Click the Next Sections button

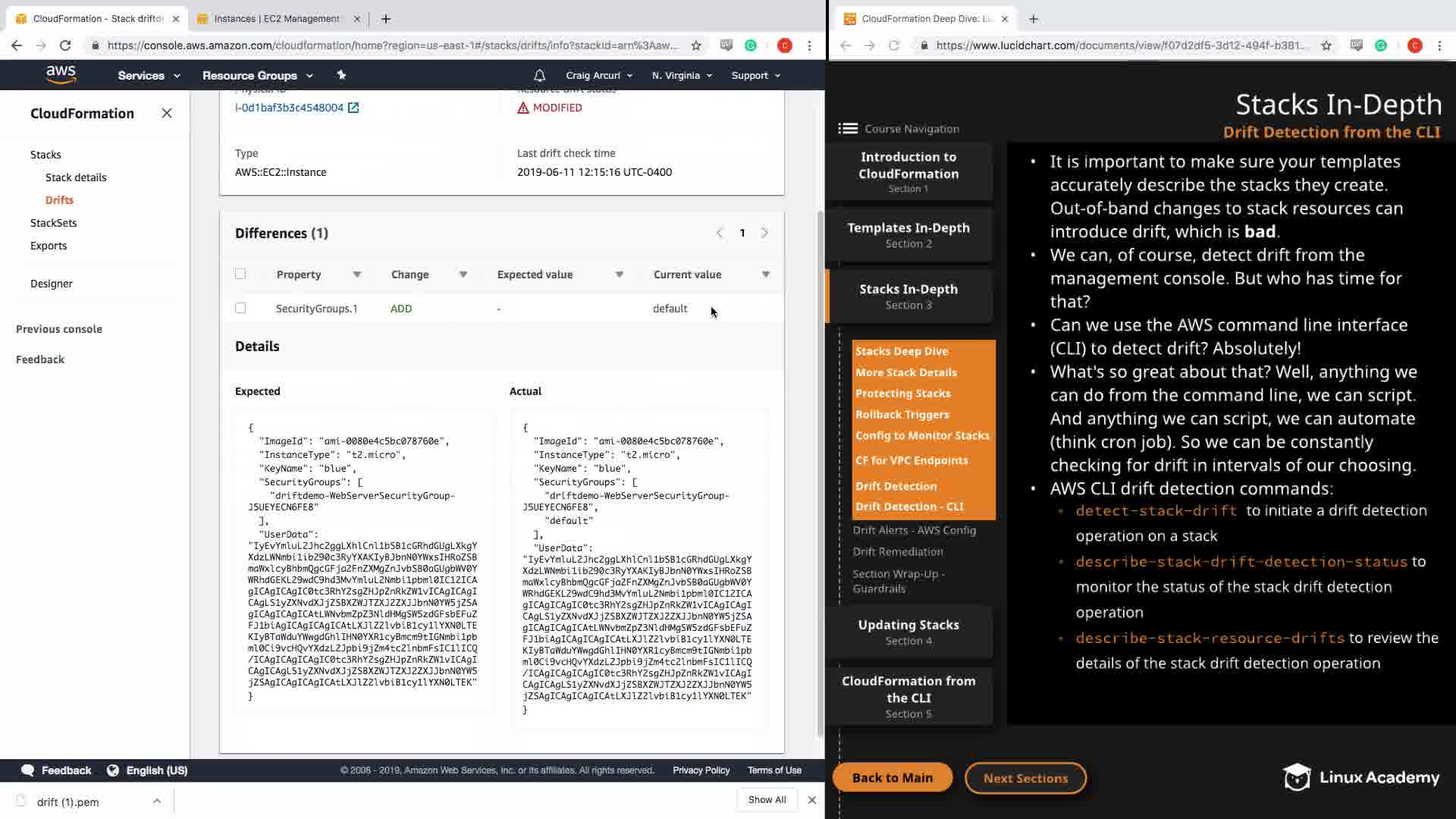click(x=1025, y=778)
